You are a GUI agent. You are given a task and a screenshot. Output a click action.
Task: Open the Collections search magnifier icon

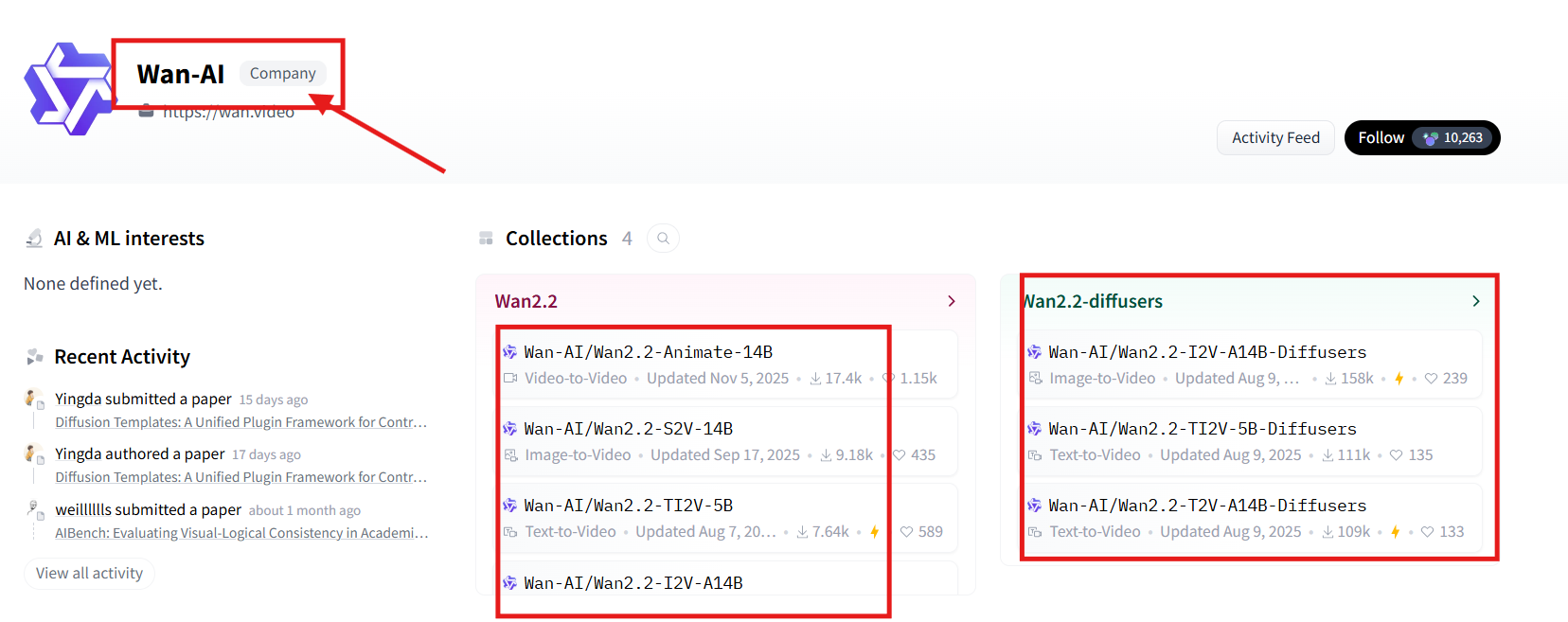(664, 239)
